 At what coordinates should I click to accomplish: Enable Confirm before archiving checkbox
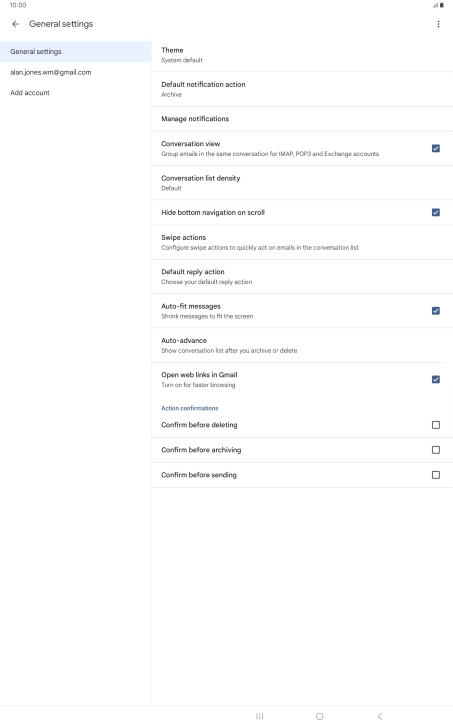click(436, 450)
